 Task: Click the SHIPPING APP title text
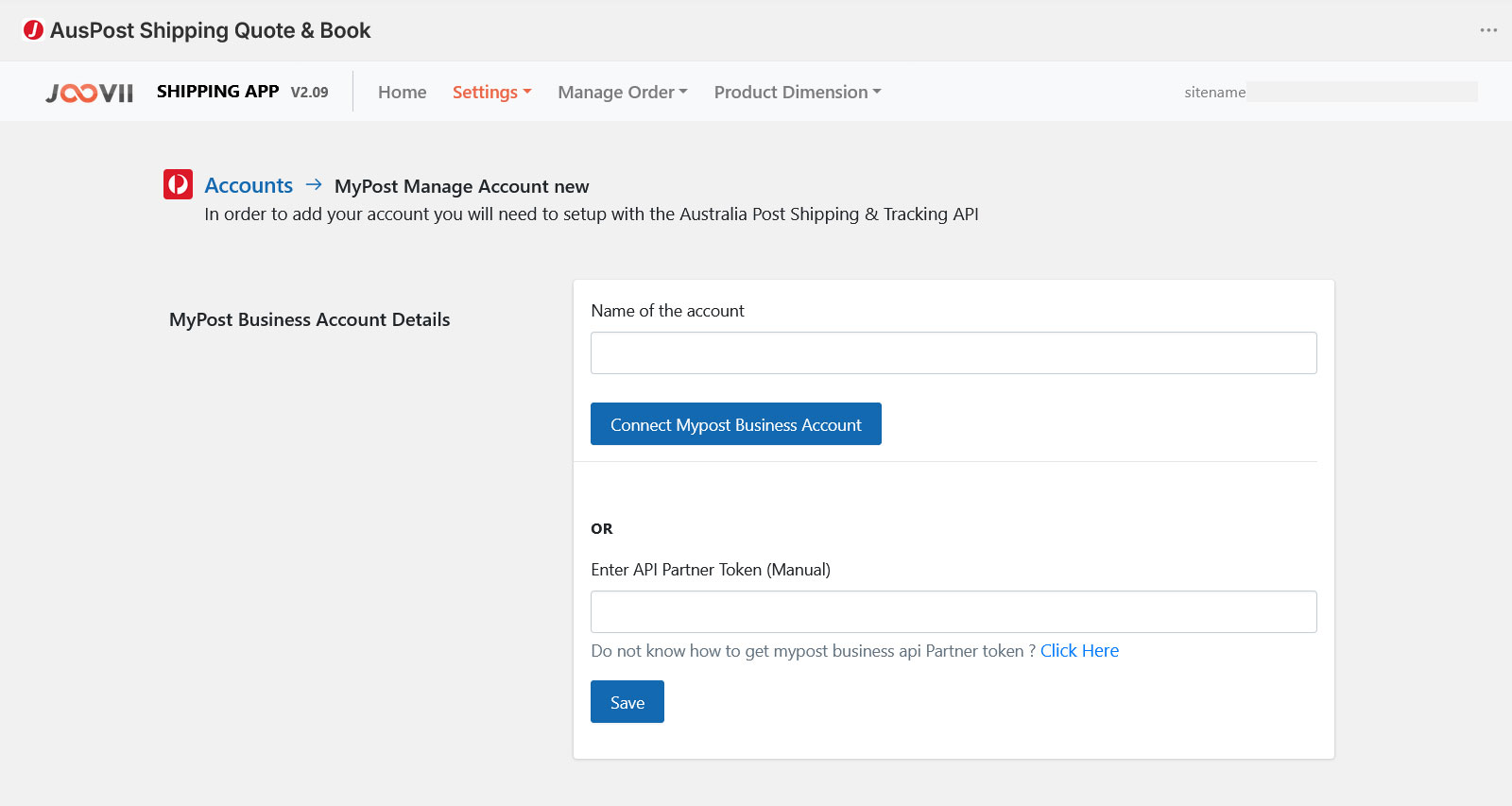217,92
